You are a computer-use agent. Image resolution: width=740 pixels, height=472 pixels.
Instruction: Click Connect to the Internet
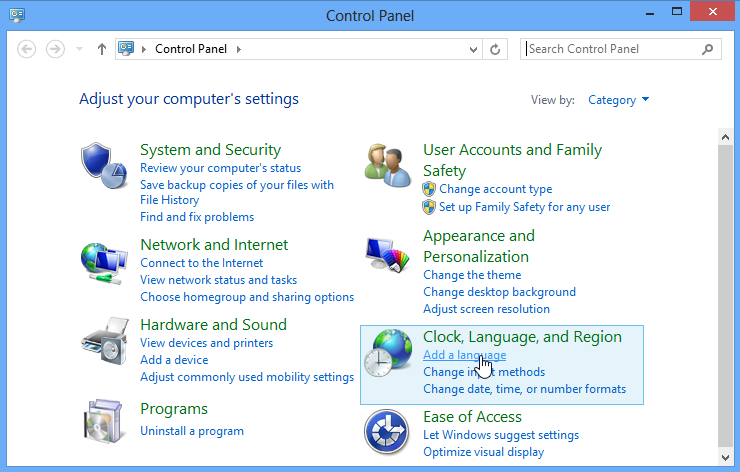[x=202, y=263]
